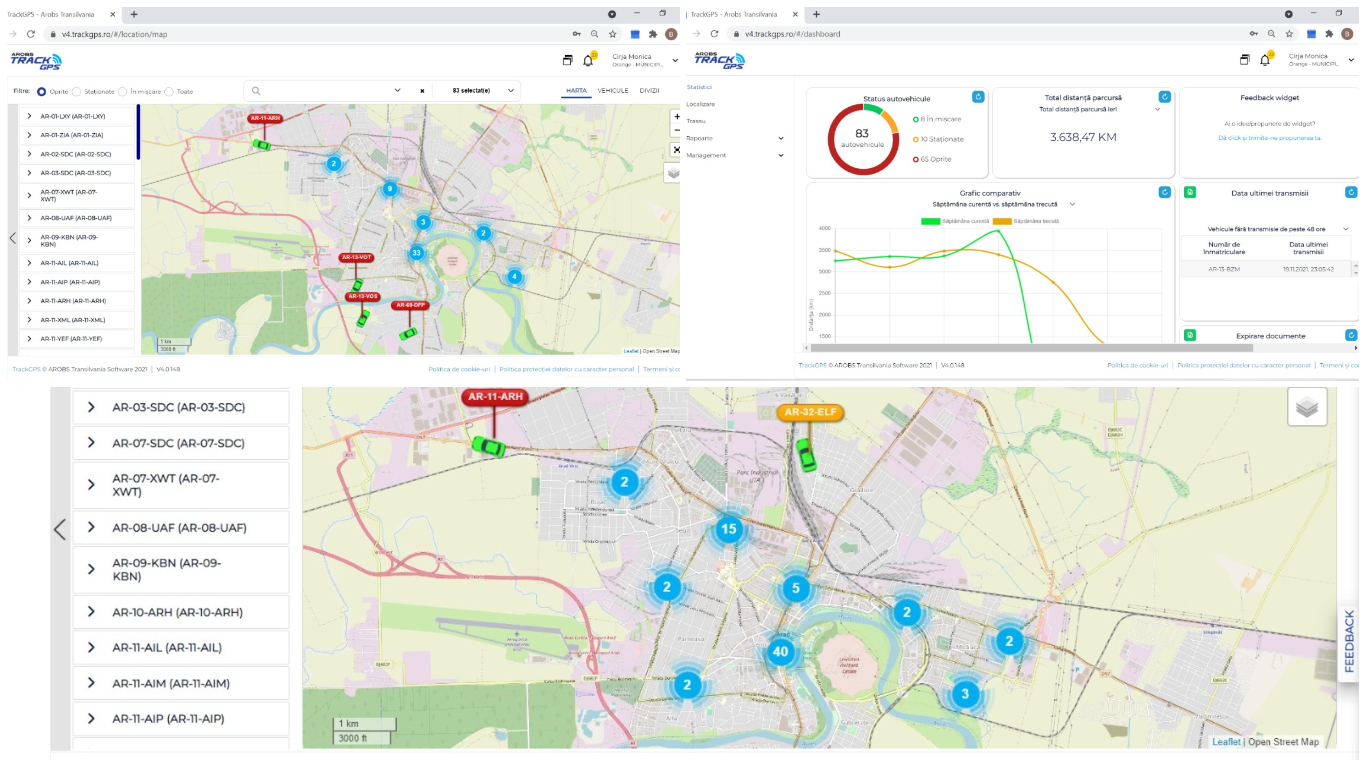1366x767 pixels.
Task: Click the AR-69-DFP vehicle marker label
Action: tap(410, 305)
